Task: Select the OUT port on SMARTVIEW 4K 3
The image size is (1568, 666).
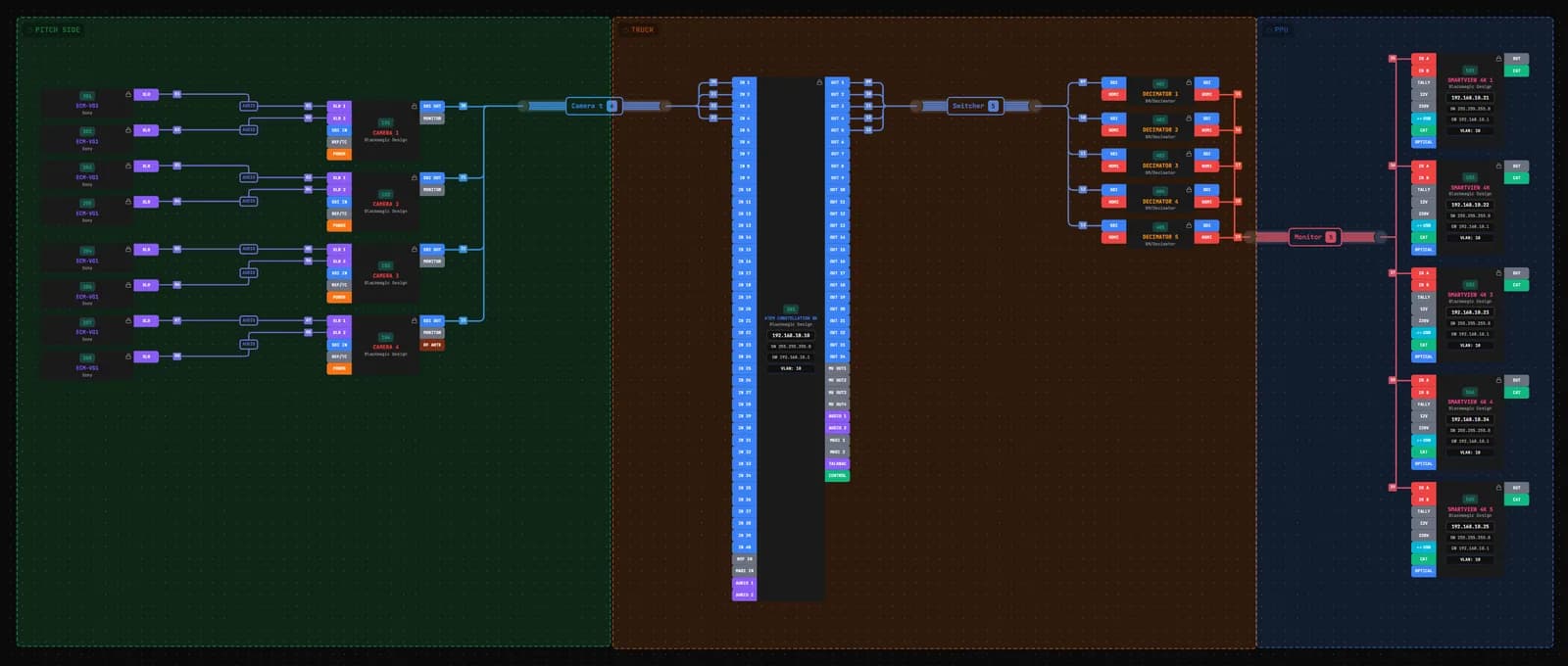Action: pyautogui.click(x=1516, y=273)
